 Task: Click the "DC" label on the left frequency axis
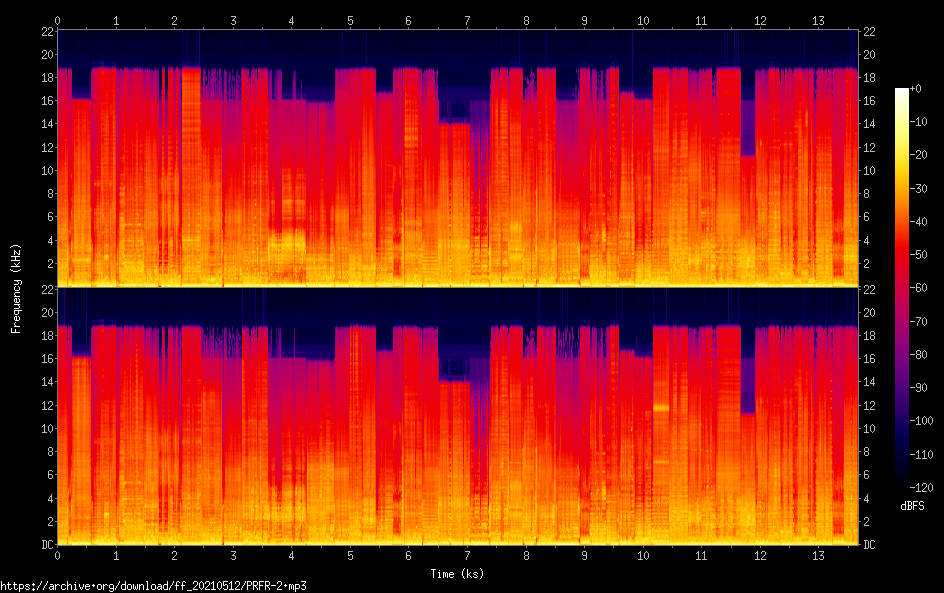pos(48,545)
